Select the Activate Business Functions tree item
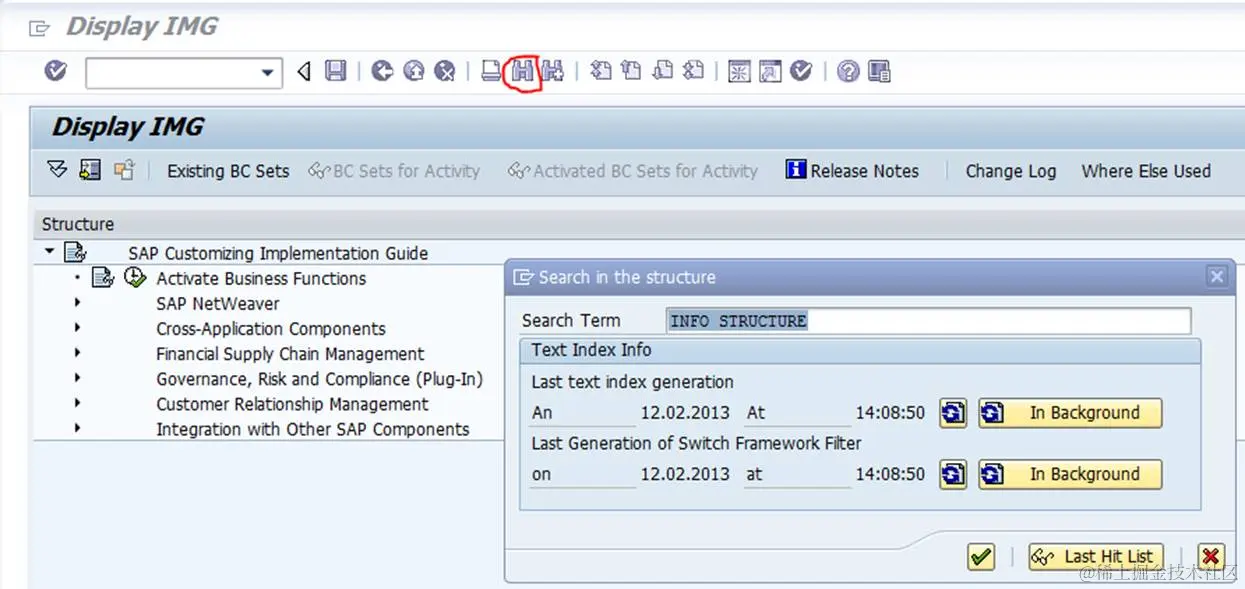1245x589 pixels. [x=261, y=278]
